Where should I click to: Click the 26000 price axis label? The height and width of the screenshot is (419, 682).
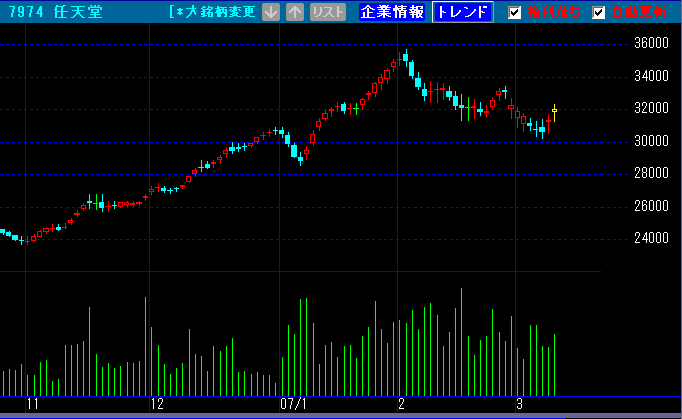(651, 205)
